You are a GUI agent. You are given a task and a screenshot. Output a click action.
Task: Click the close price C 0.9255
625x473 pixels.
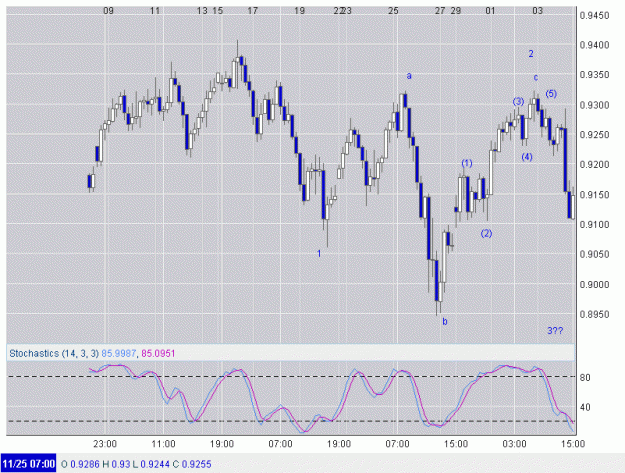(x=192, y=464)
